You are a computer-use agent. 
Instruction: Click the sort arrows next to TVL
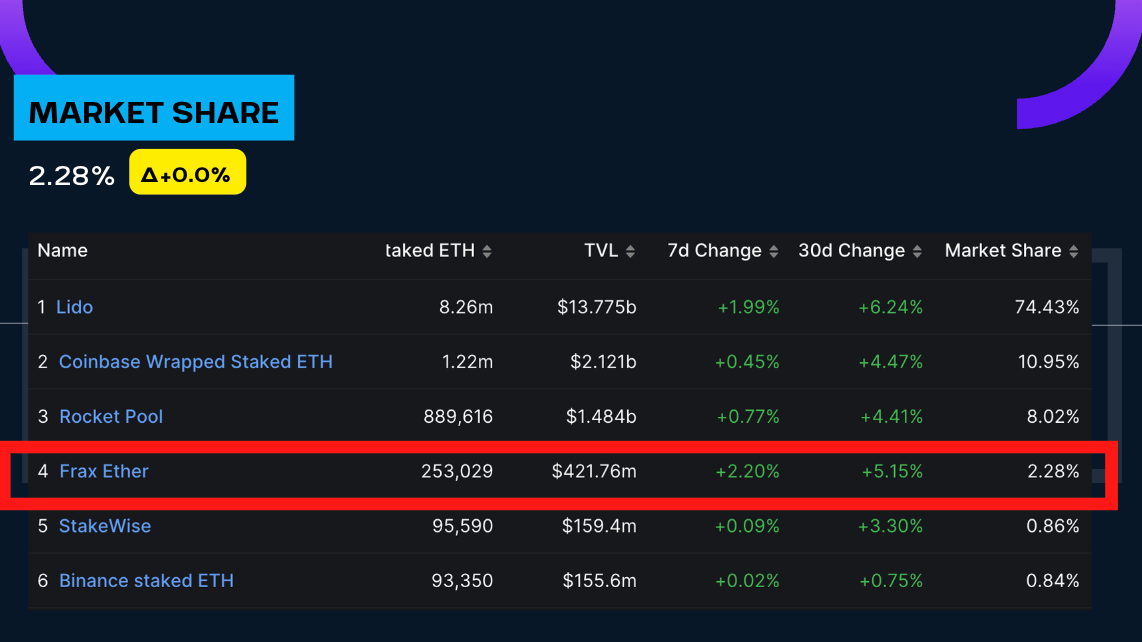click(x=630, y=252)
